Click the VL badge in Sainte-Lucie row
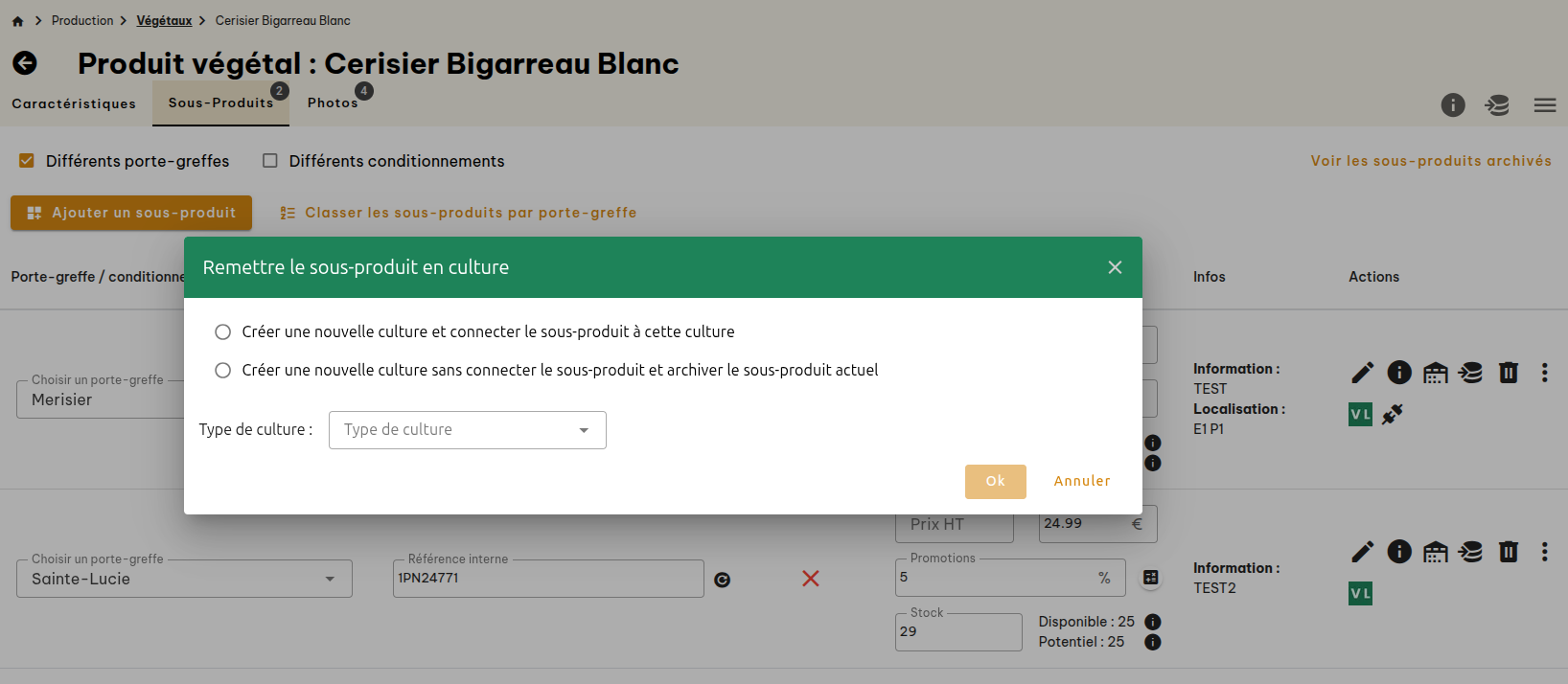The height and width of the screenshot is (684, 1568). [1360, 593]
